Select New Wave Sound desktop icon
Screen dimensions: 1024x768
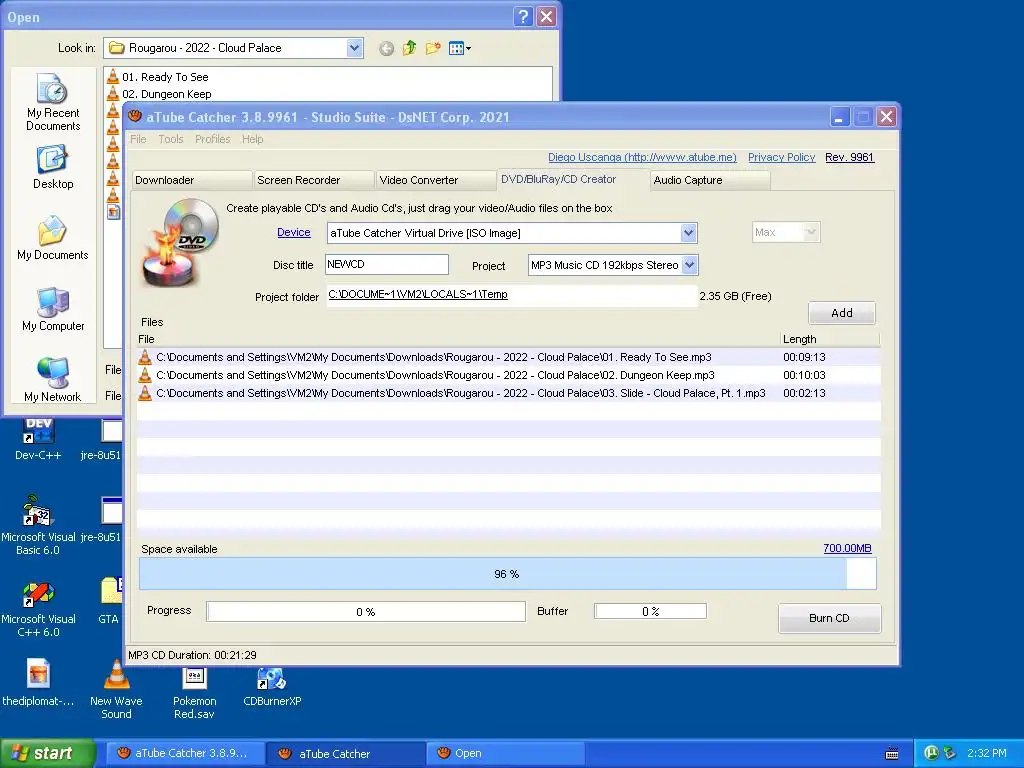click(x=116, y=690)
